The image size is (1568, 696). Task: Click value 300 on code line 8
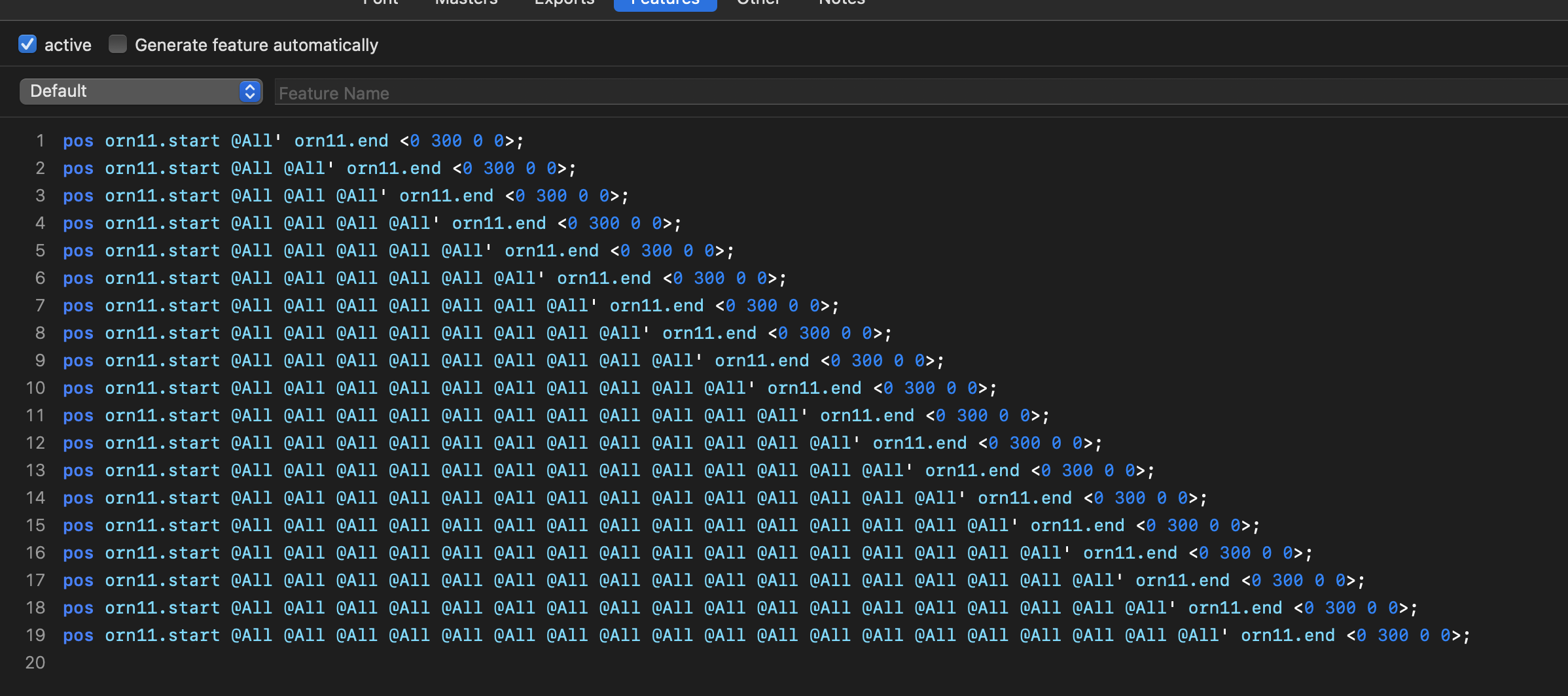814,334
